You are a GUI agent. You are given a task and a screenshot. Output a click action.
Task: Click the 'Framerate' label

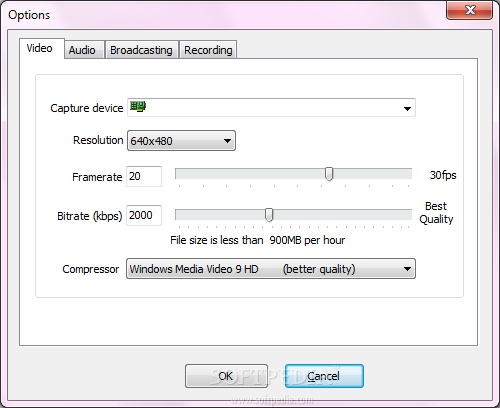coord(97,177)
